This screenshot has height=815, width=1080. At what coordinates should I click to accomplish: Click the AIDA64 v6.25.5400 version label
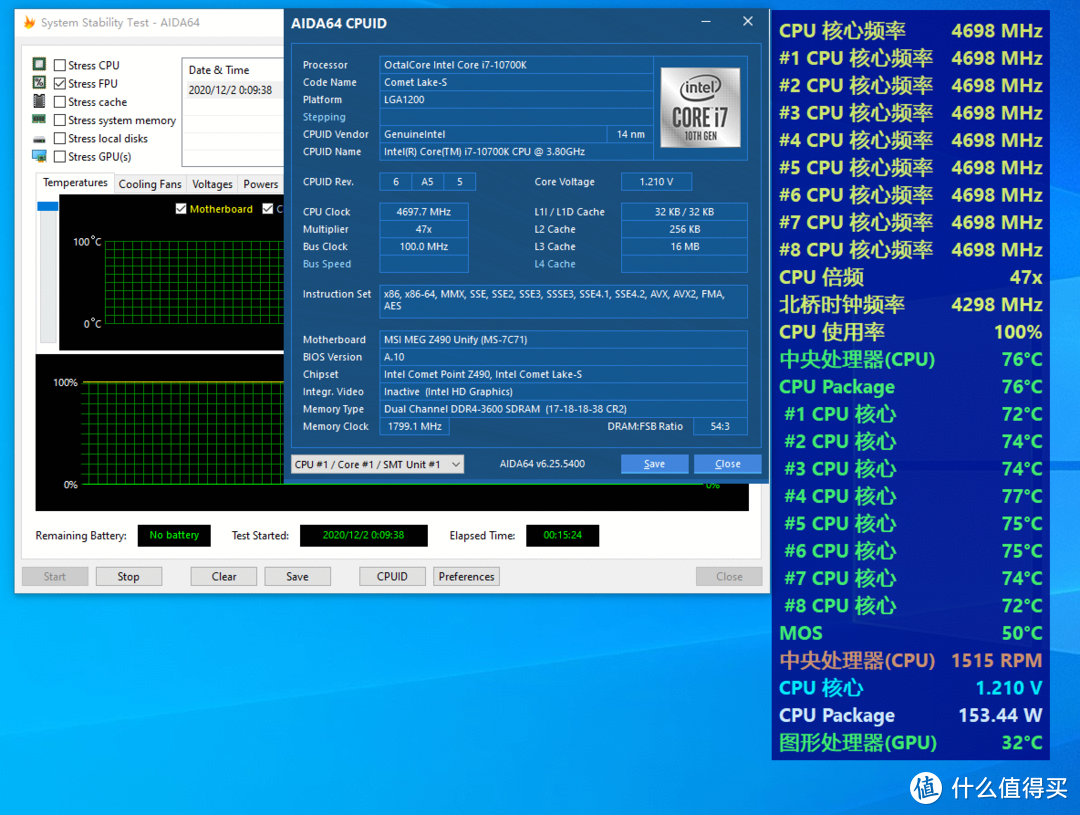pos(542,464)
